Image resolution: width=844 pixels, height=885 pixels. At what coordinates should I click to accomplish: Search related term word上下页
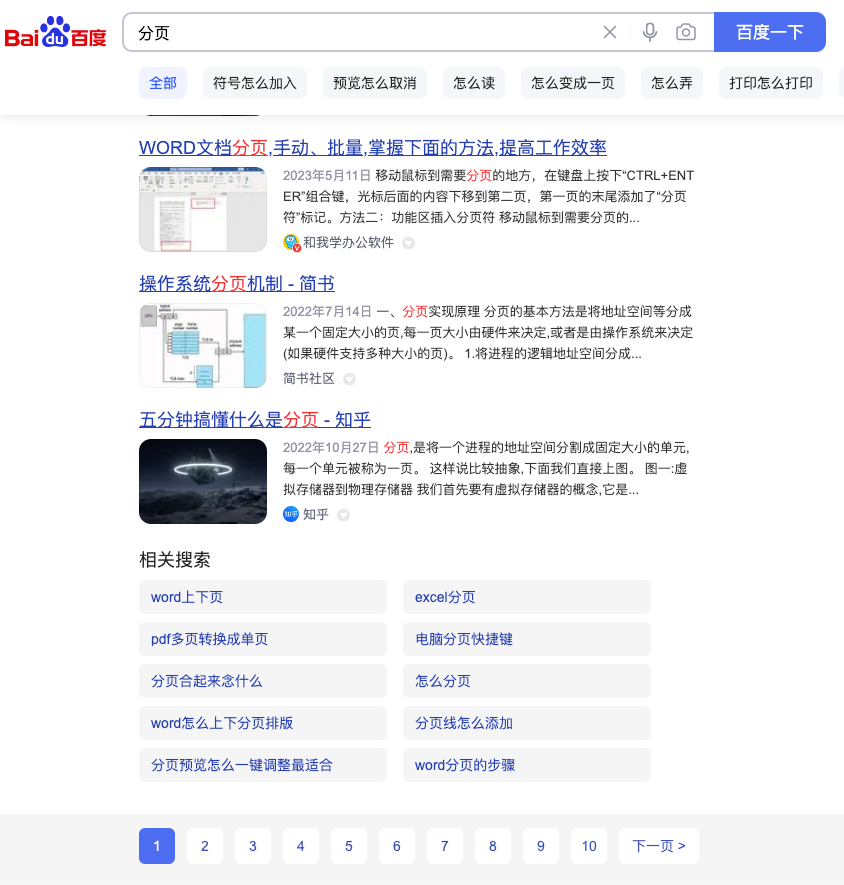tap(263, 597)
